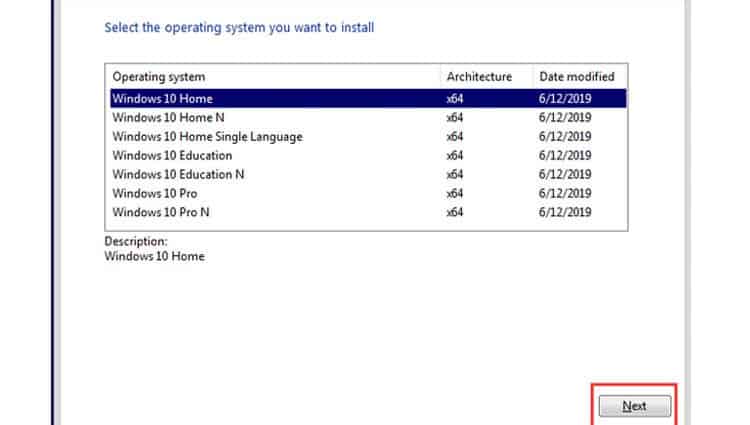Screen dimensions: 750x425
Task: Select Windows 10 Pro edition
Action: (x=368, y=194)
